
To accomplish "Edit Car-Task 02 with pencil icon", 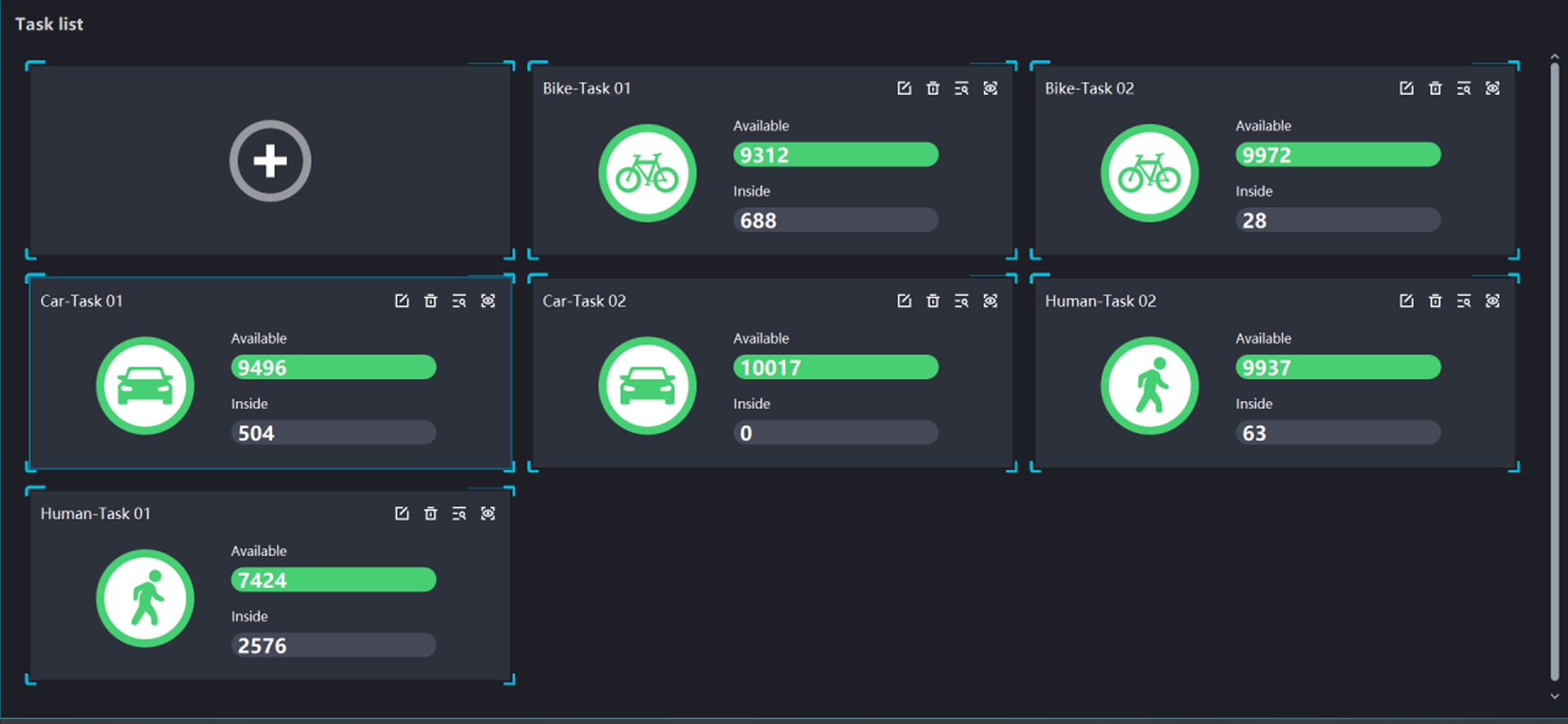I will pos(904,301).
